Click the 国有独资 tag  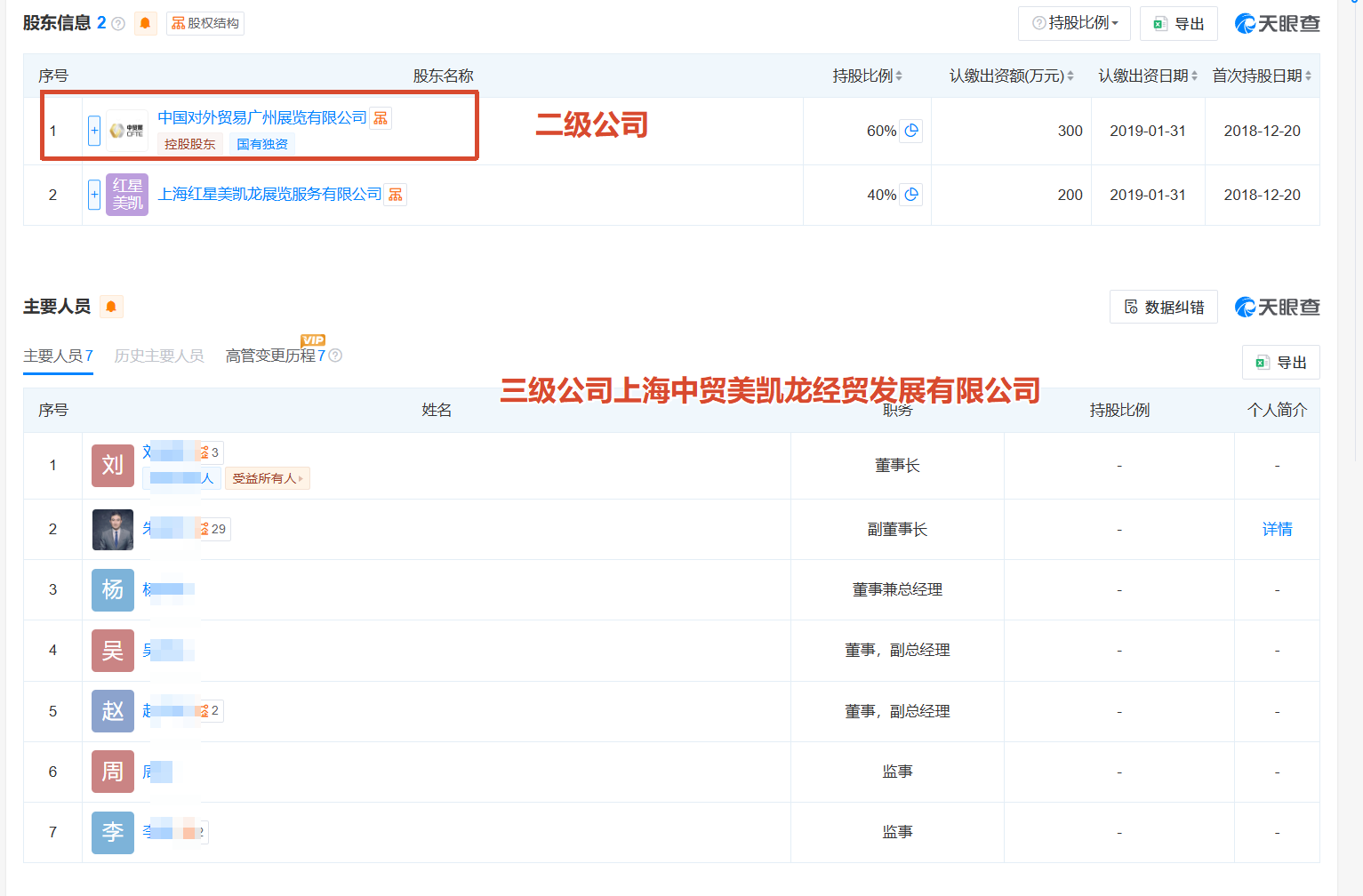pos(262,144)
